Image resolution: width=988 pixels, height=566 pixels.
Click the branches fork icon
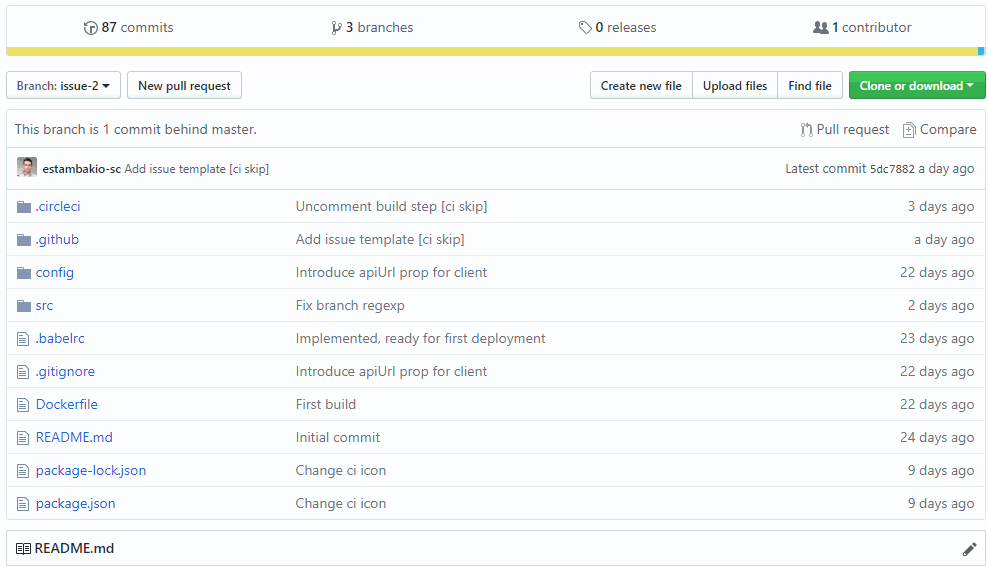tap(336, 28)
